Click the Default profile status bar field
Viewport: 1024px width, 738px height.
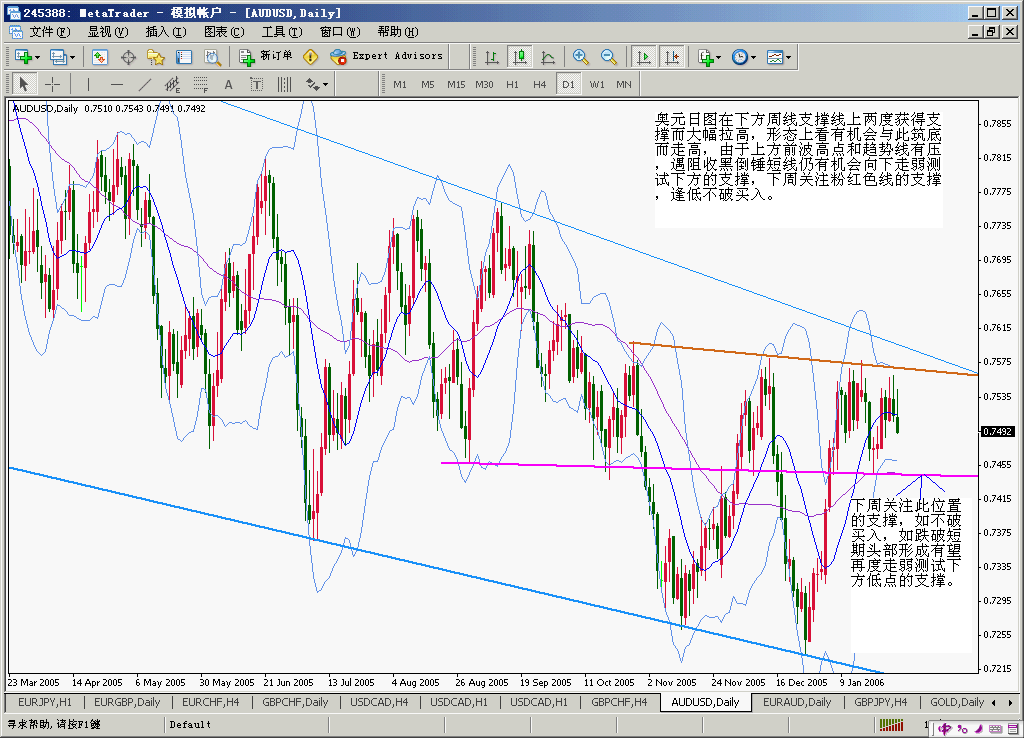coord(246,724)
